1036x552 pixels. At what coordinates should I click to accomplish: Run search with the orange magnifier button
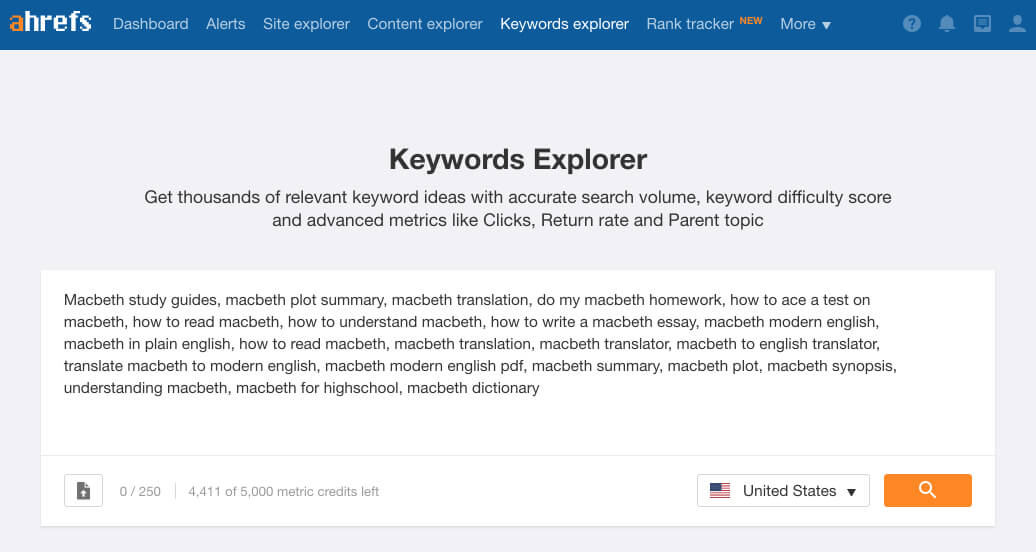(x=928, y=490)
